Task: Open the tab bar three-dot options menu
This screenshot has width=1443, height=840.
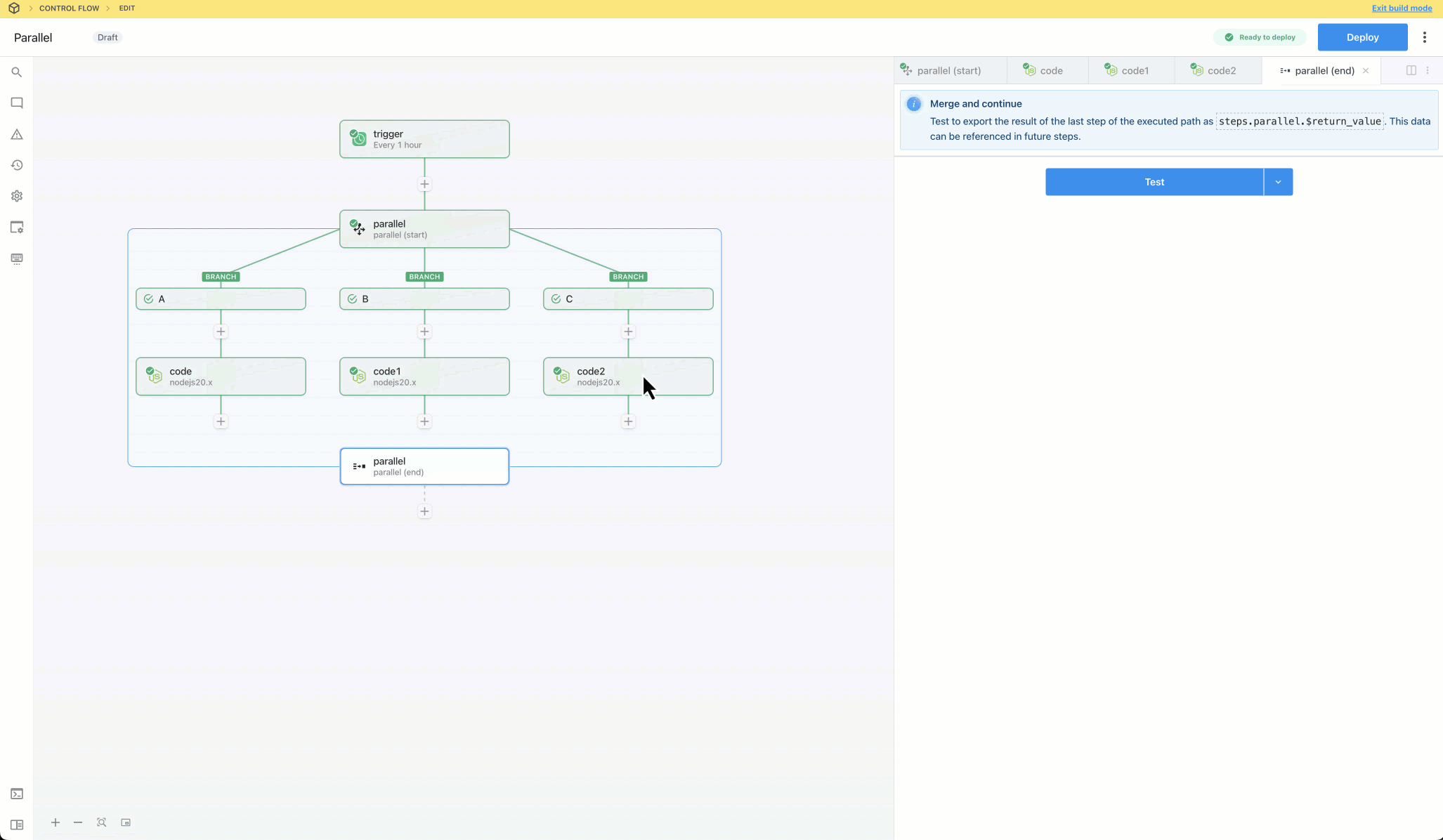Action: pyautogui.click(x=1428, y=70)
